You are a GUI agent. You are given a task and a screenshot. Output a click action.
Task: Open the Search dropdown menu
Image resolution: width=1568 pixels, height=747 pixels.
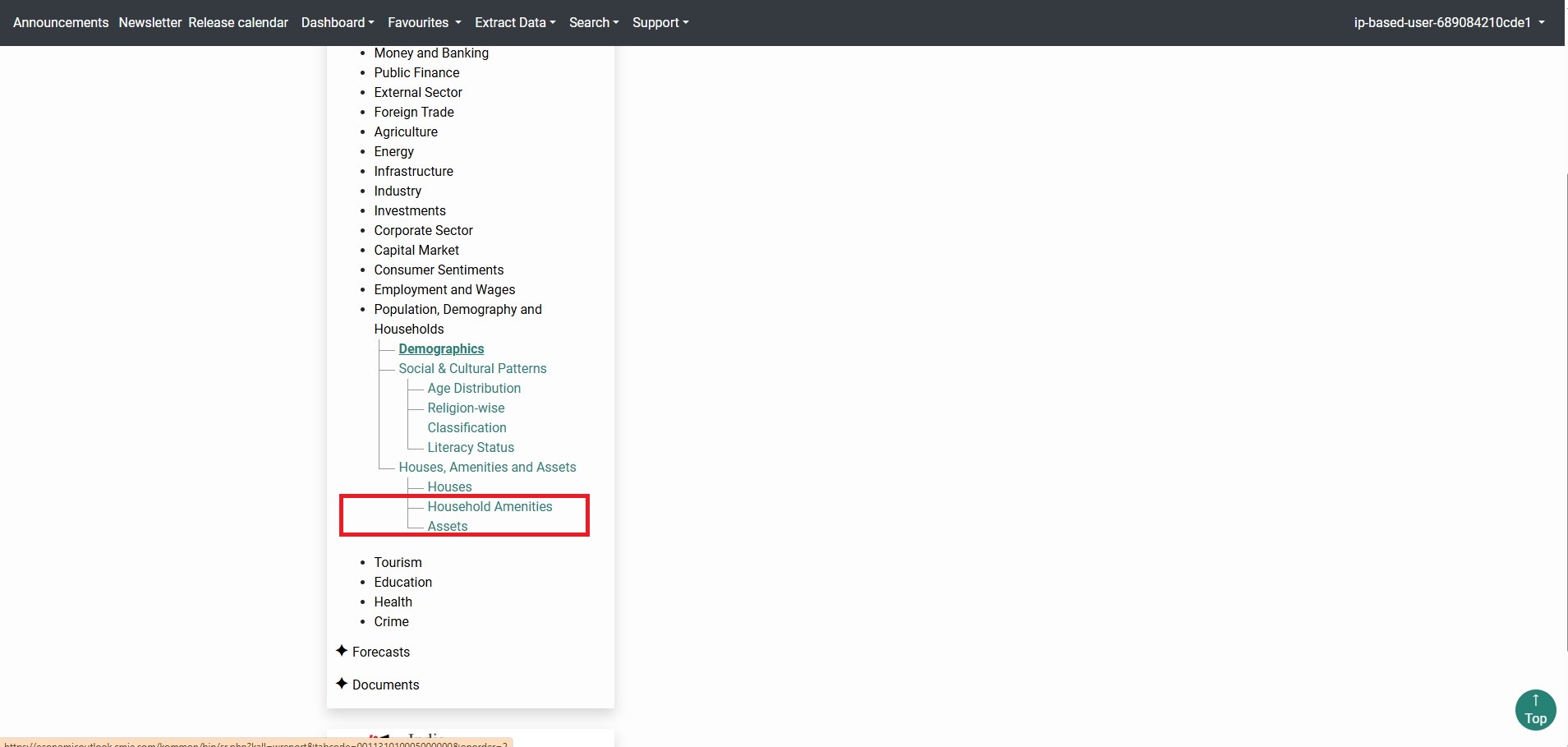pos(593,23)
